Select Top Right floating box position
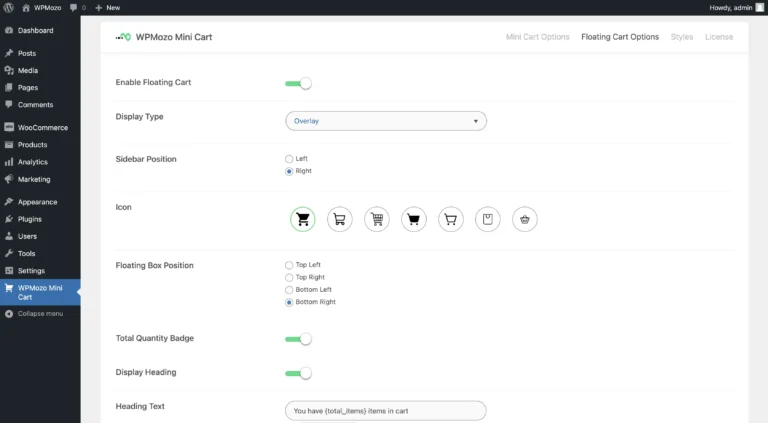This screenshot has height=423, width=768. (289, 278)
